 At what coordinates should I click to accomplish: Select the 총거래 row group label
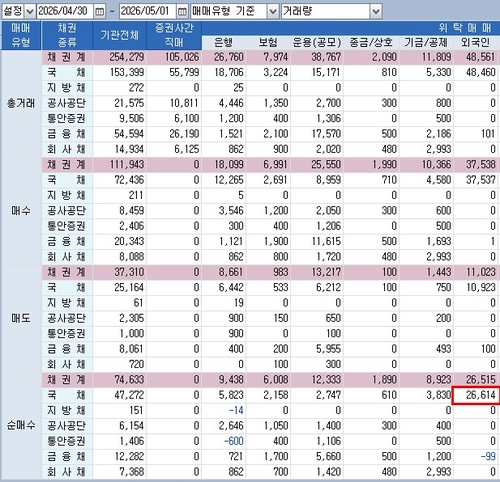(x=21, y=103)
